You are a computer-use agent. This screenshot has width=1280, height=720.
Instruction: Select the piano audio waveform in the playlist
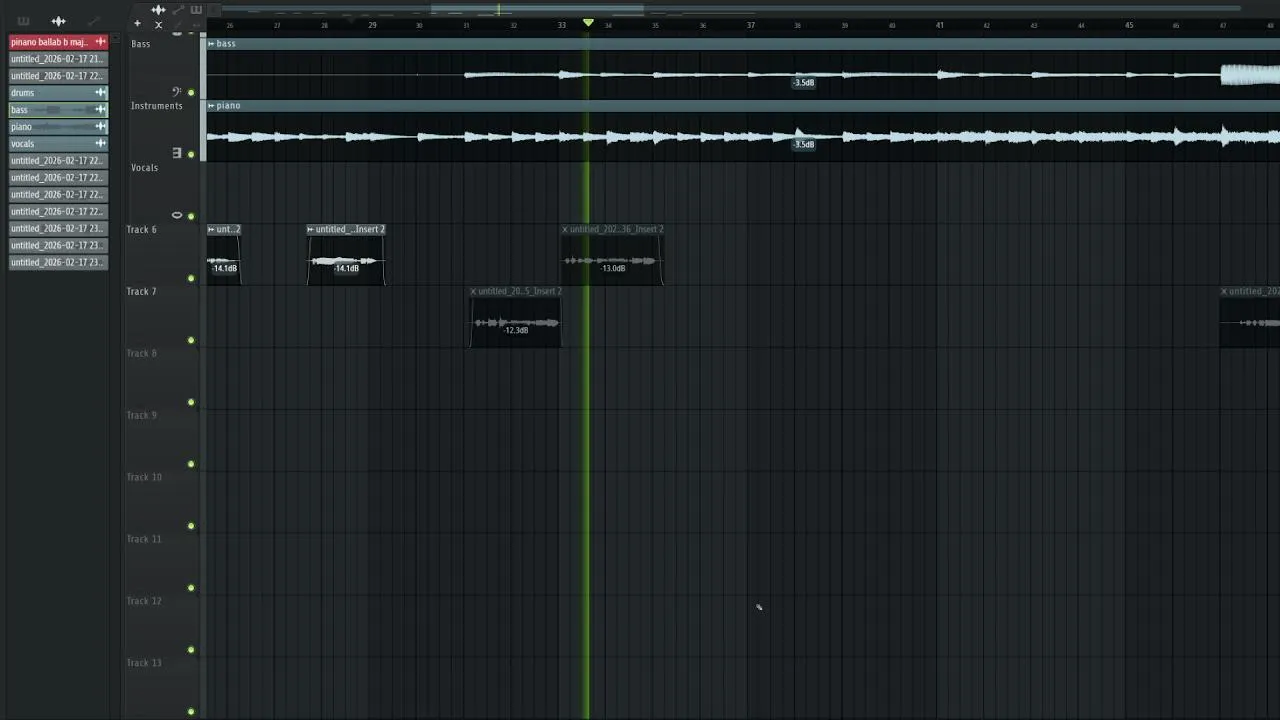tap(743, 137)
